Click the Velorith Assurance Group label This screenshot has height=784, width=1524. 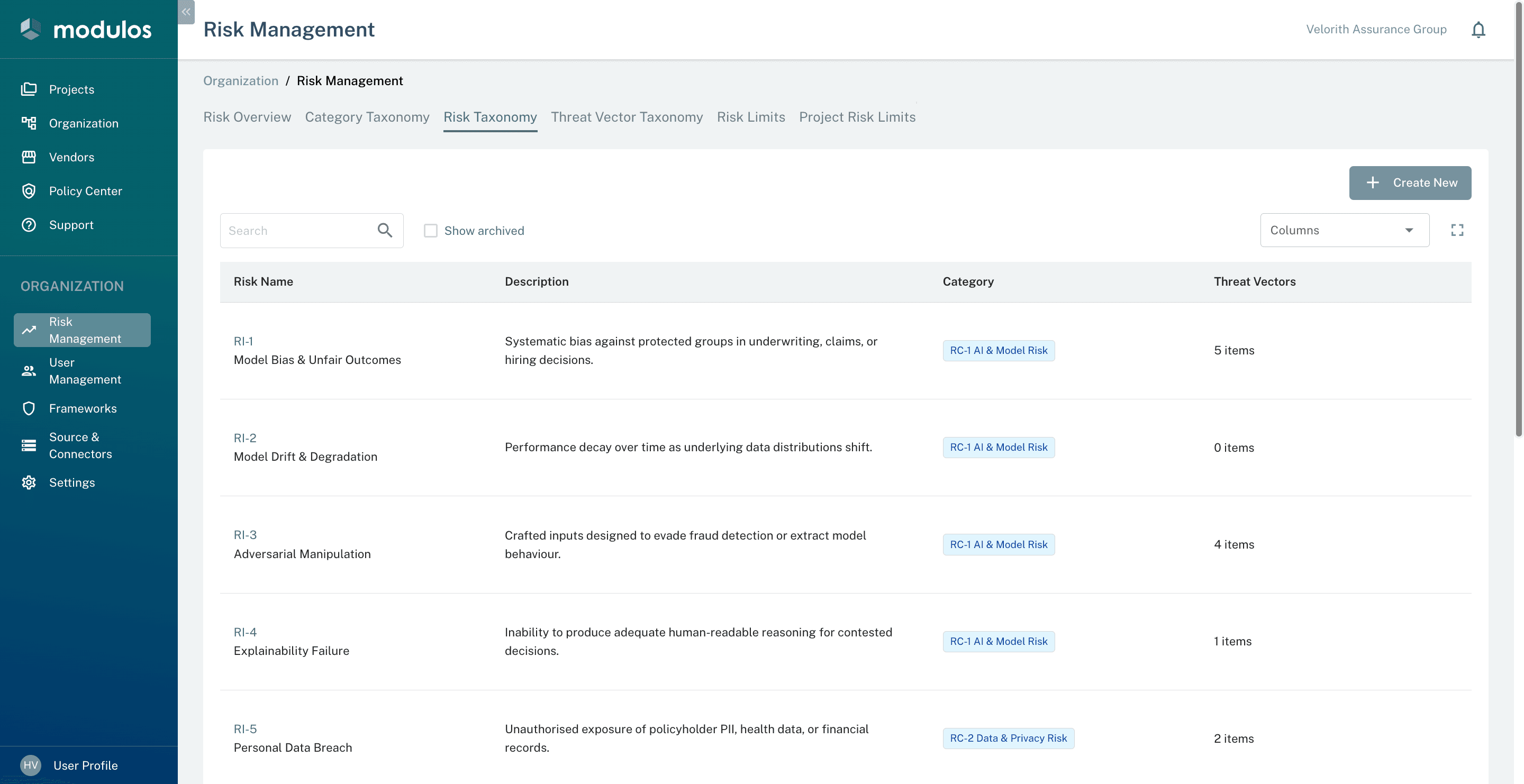pyautogui.click(x=1376, y=29)
